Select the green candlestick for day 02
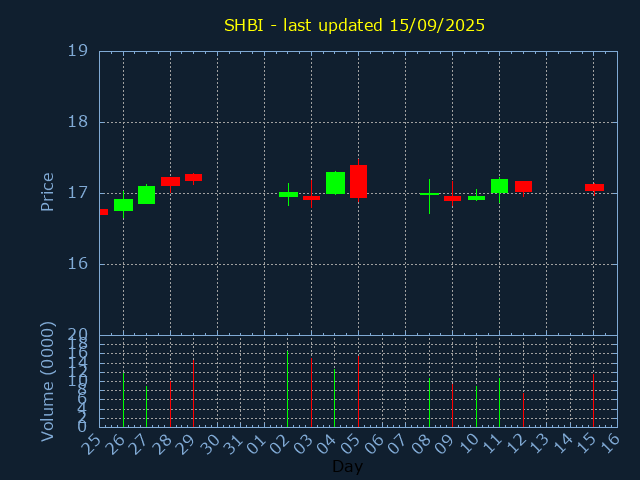Screen dimensions: 640x480 pyautogui.click(x=288, y=194)
